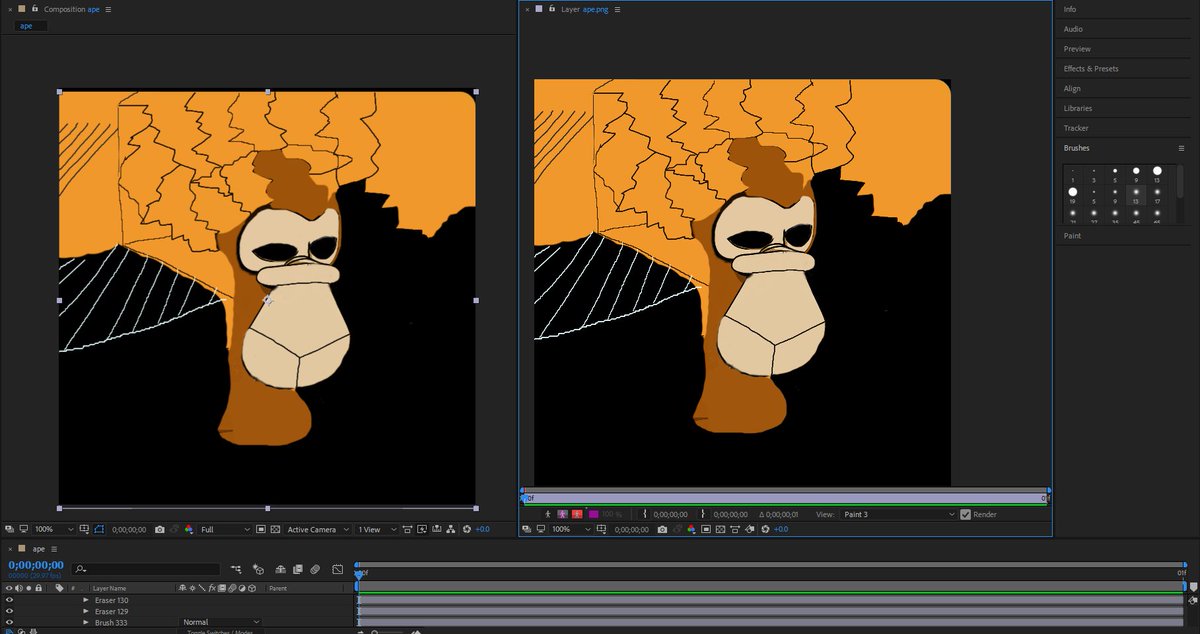Open the Tracker panel
Image resolution: width=1200 pixels, height=634 pixels.
pyautogui.click(x=1076, y=128)
